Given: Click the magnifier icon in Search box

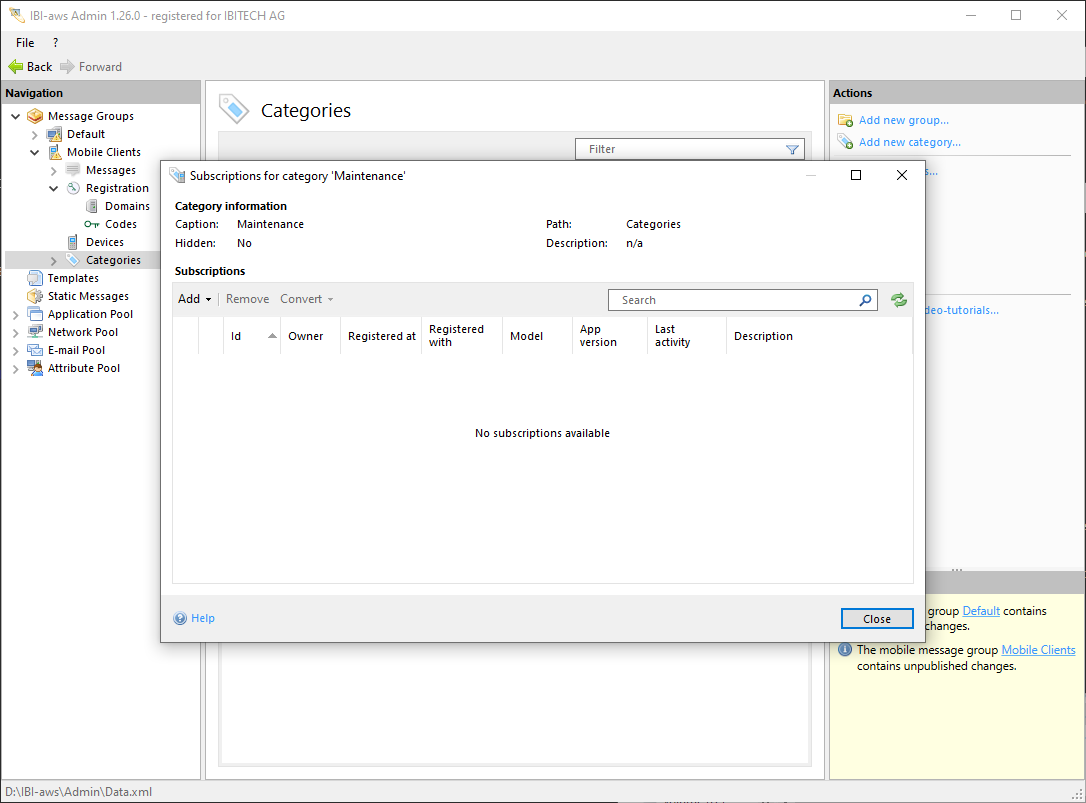Looking at the screenshot, I should pyautogui.click(x=865, y=300).
